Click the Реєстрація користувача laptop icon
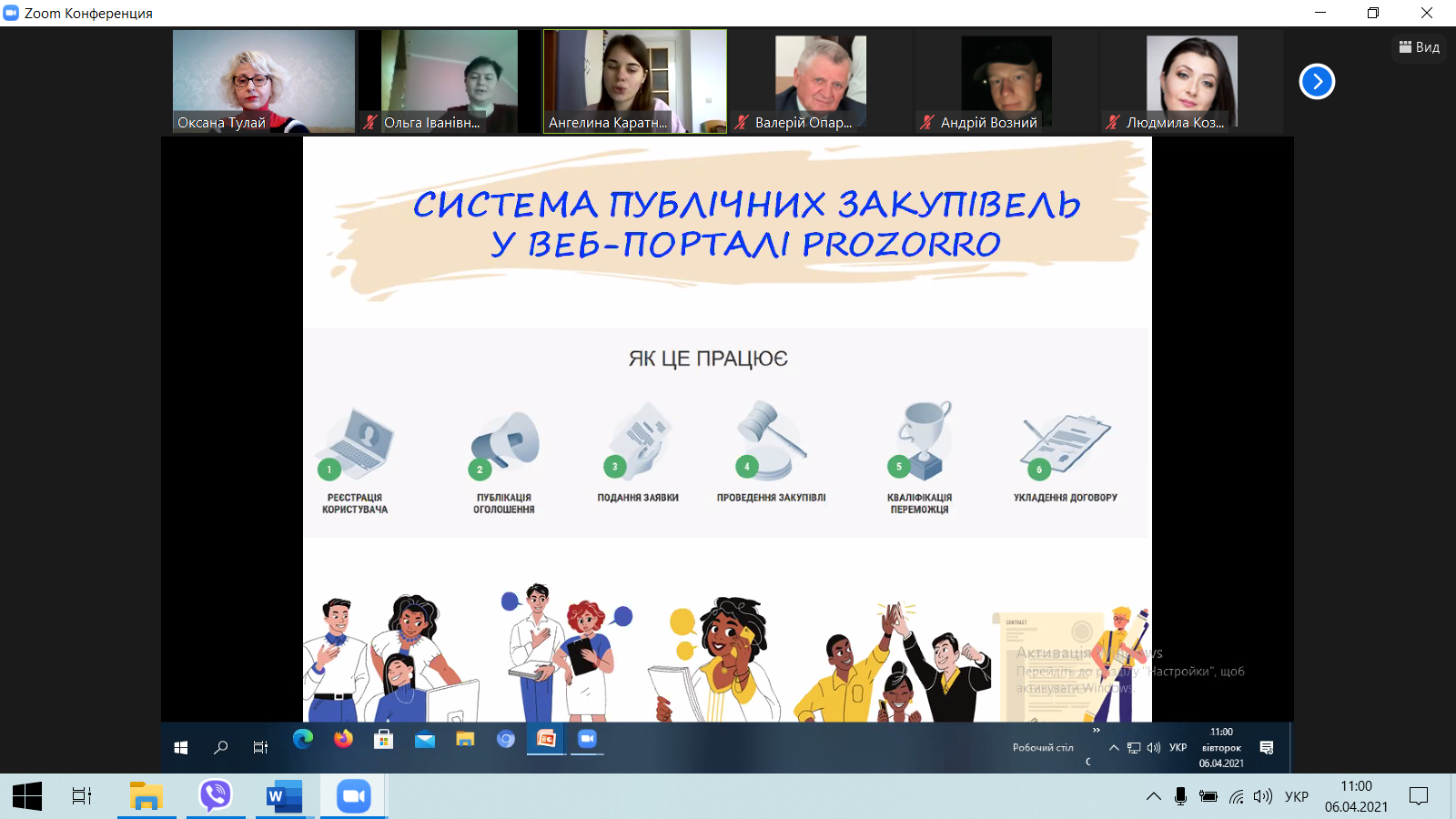1456x819 pixels. (x=357, y=444)
